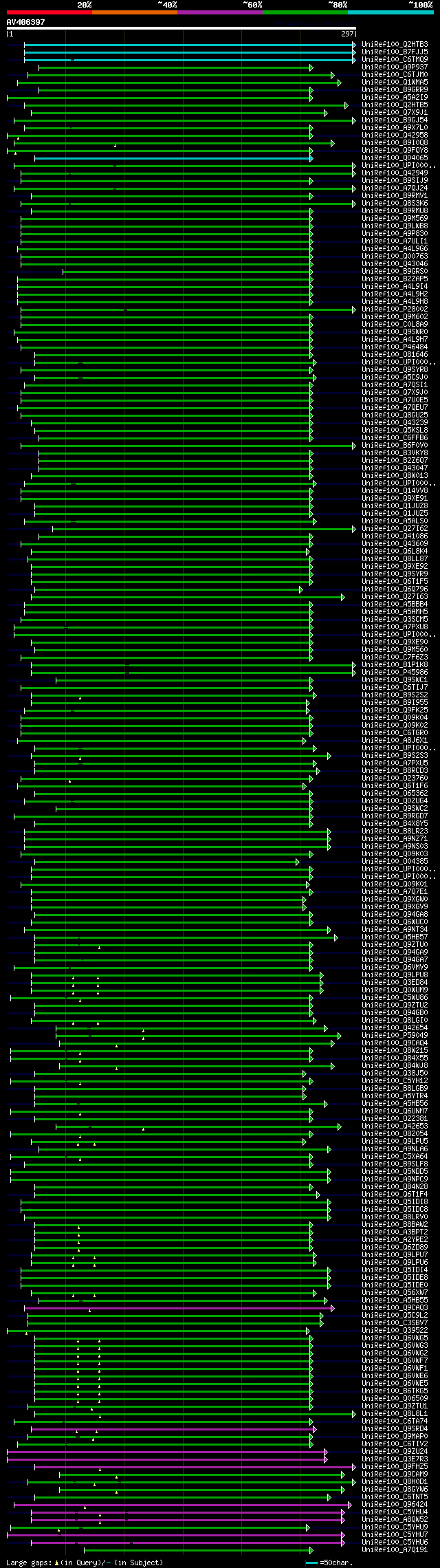Select hit UniRef100_A5C9J0
This screenshot has width=440, height=1568.
click(395, 378)
